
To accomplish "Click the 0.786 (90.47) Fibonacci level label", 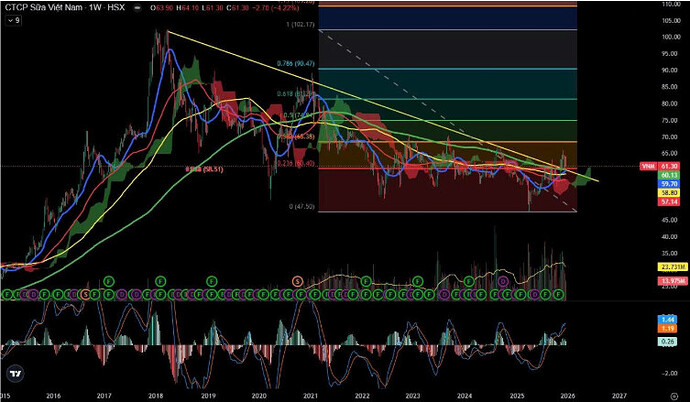I will coord(296,64).
